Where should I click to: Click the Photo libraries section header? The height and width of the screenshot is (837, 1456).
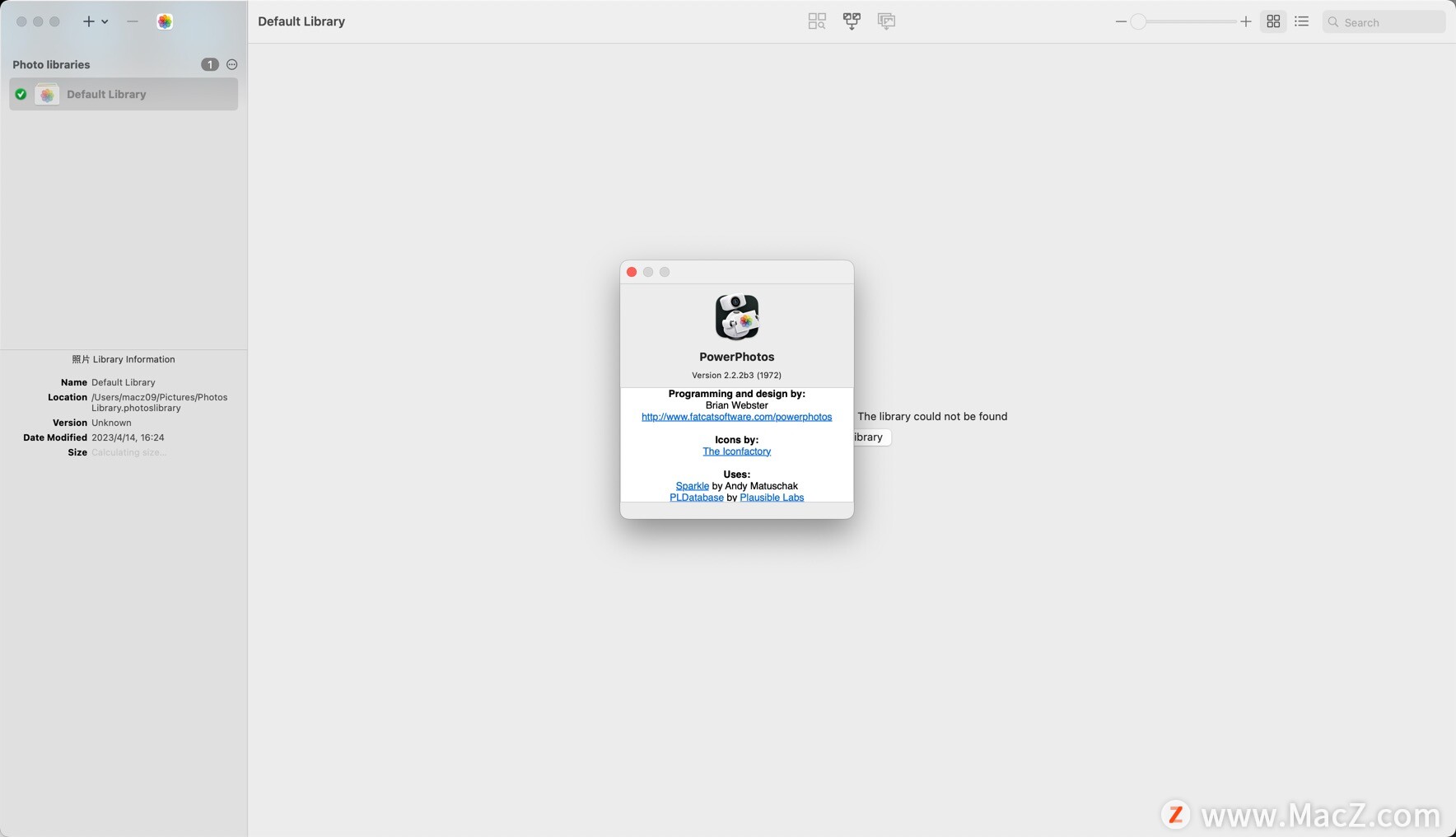click(51, 64)
